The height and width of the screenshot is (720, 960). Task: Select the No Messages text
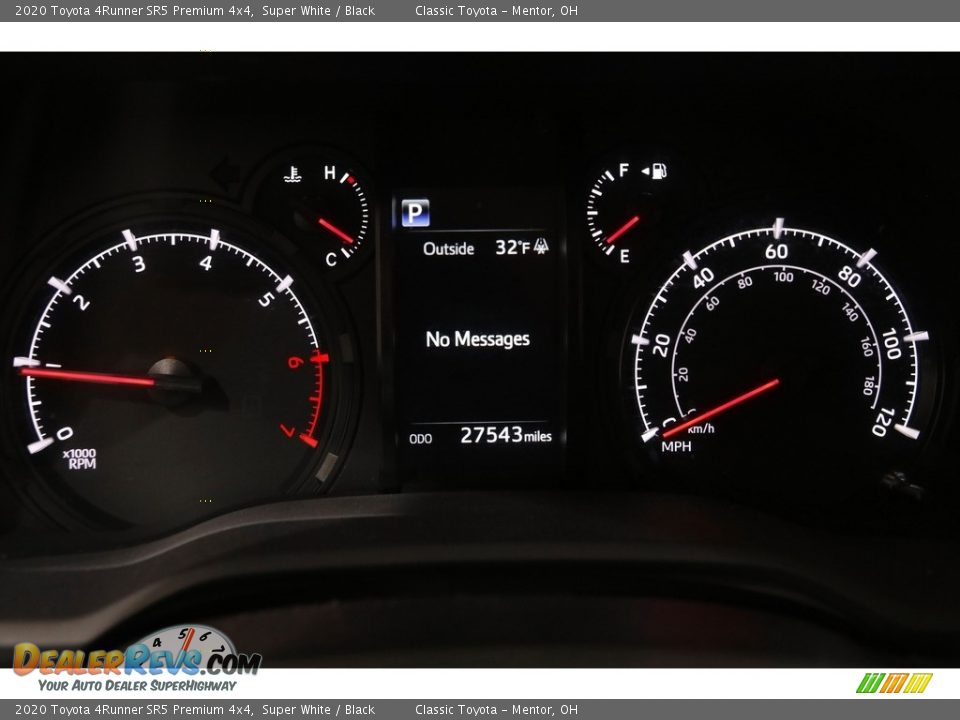pos(477,339)
